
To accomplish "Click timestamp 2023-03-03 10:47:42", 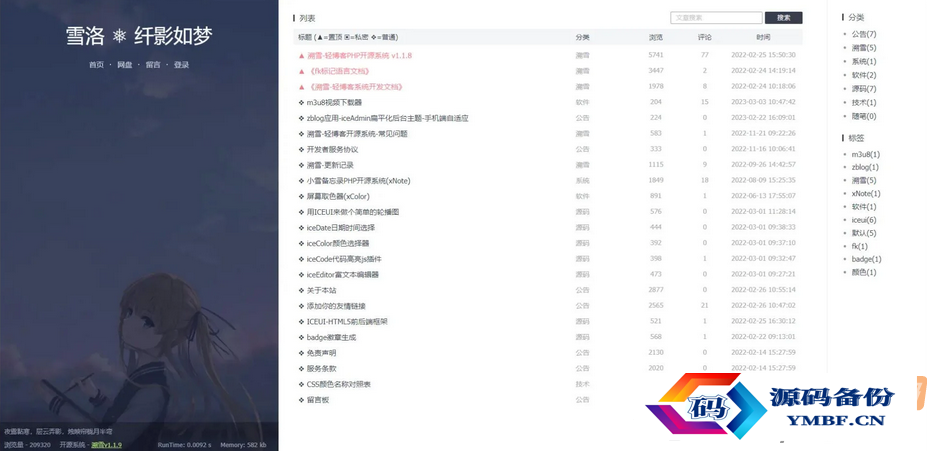I will click(x=763, y=102).
